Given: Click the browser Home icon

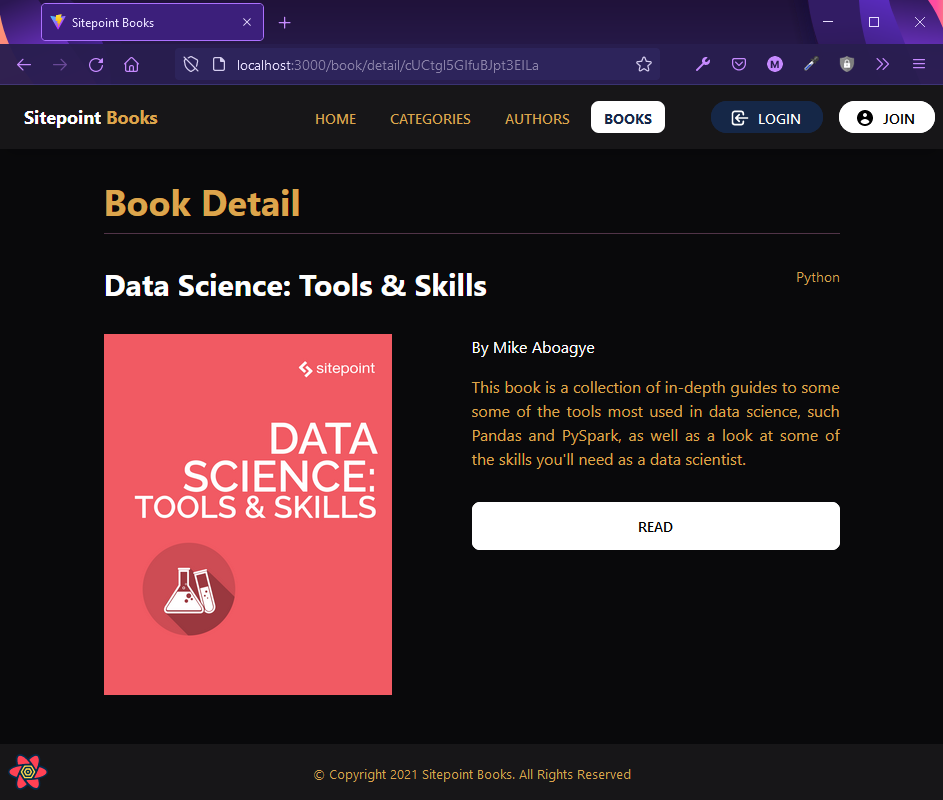Looking at the screenshot, I should click(x=131, y=64).
